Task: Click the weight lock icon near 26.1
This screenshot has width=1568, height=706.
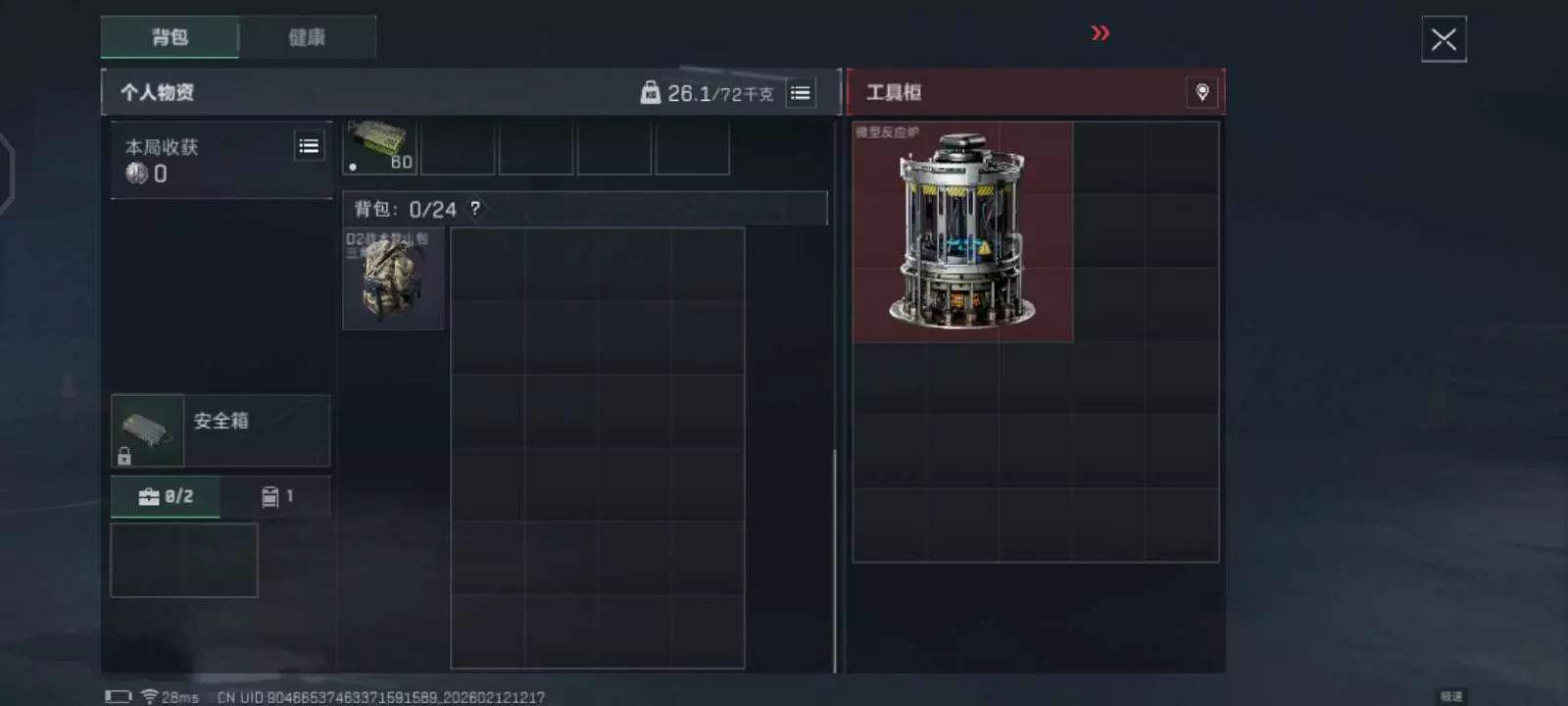Action: coord(650,93)
